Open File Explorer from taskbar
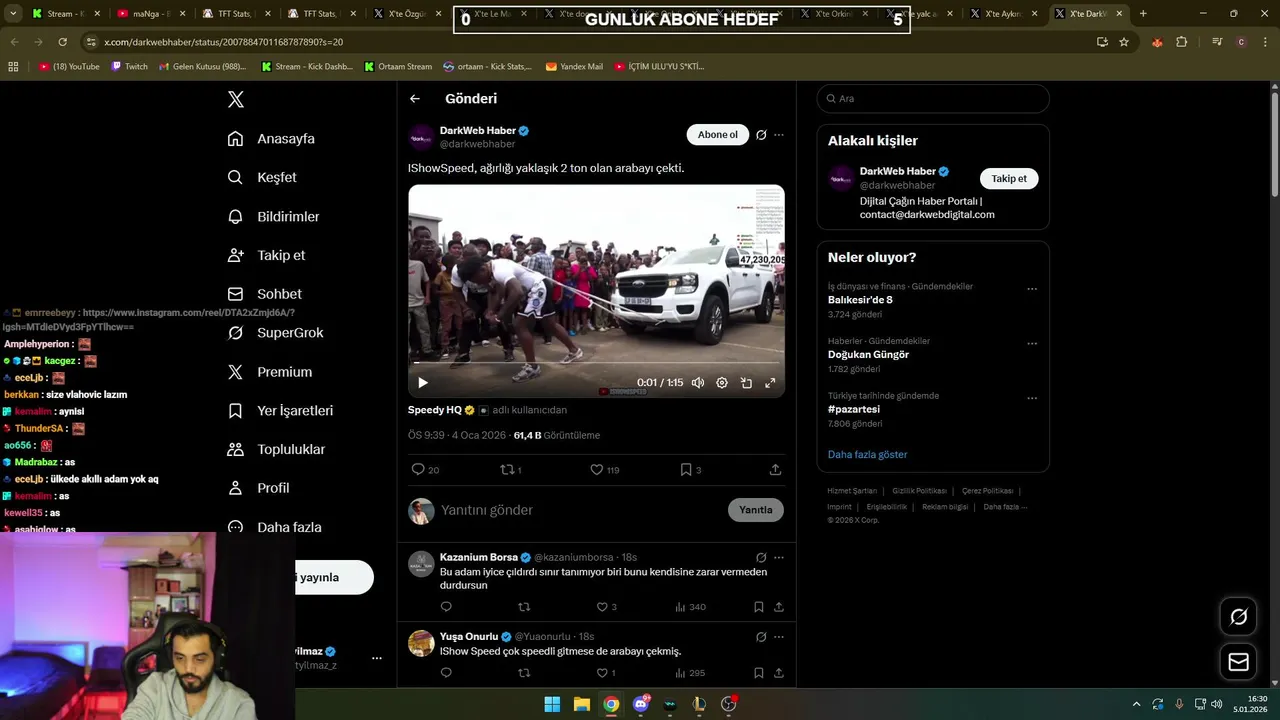 (581, 704)
